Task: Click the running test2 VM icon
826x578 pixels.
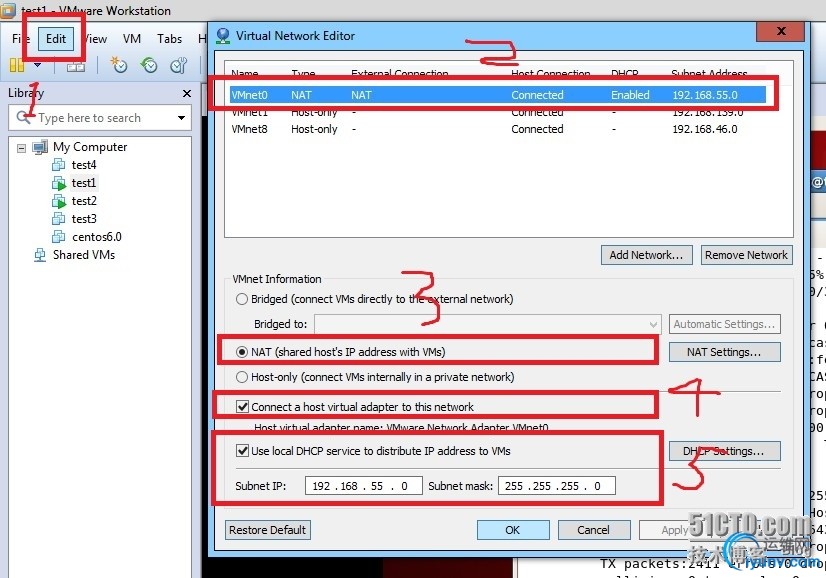Action: tap(58, 201)
